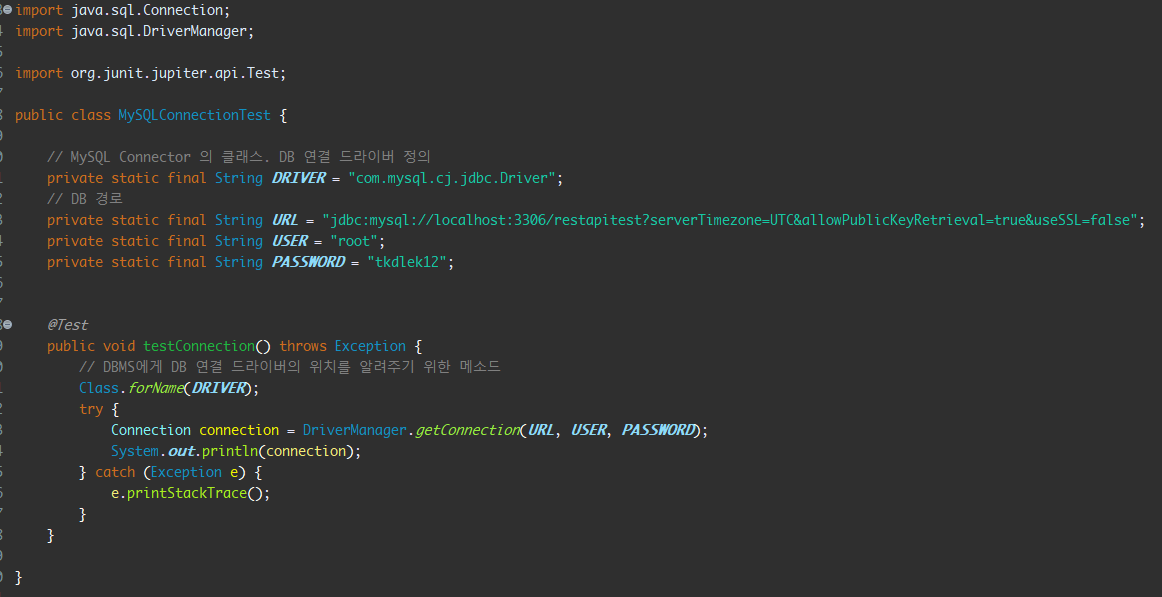Viewport: 1162px width, 597px height.
Task: Click the getConnection method call
Action: coord(467,430)
